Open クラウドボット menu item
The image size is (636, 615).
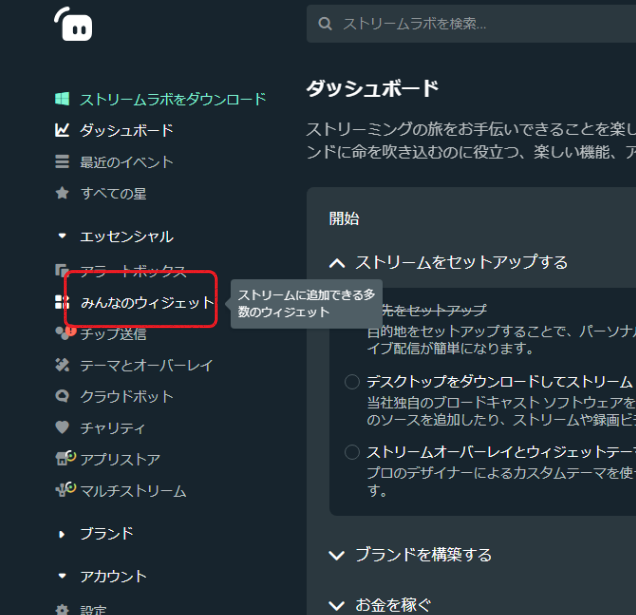pyautogui.click(x=127, y=397)
